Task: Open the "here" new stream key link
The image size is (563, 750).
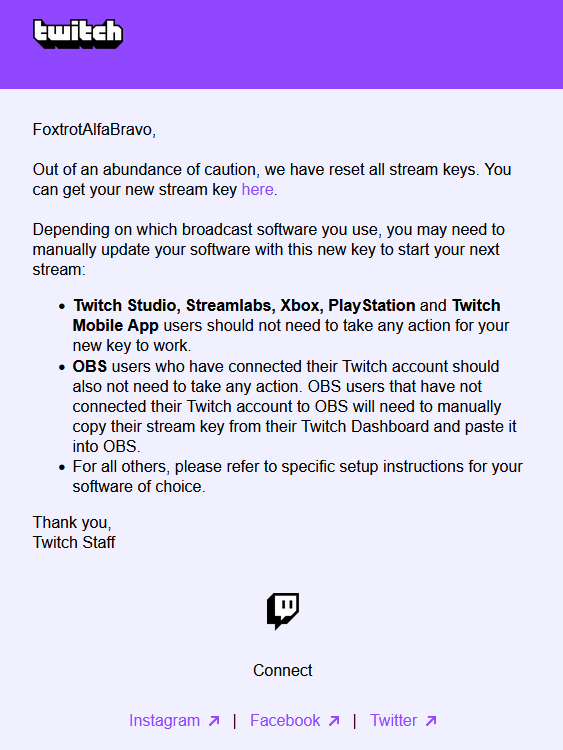Action: [257, 190]
